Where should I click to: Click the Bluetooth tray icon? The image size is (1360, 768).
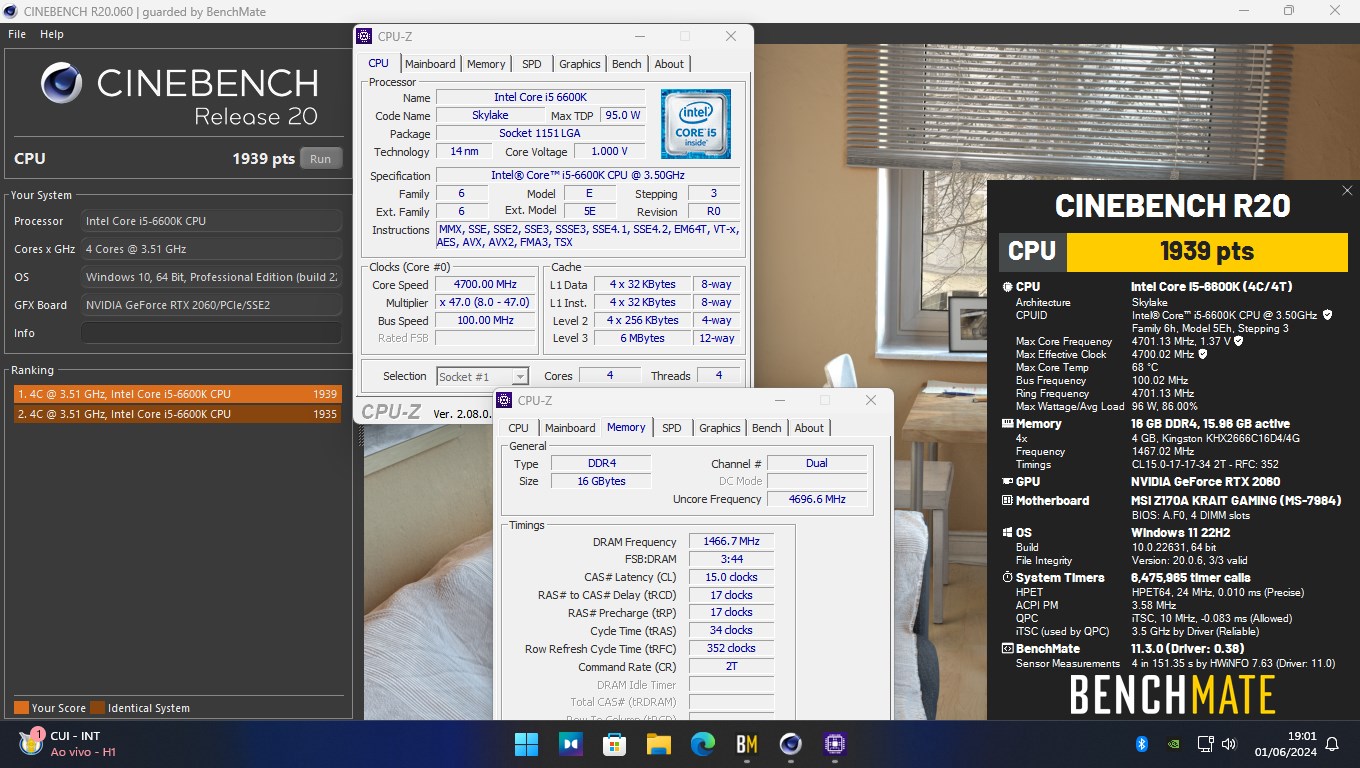[1142, 744]
